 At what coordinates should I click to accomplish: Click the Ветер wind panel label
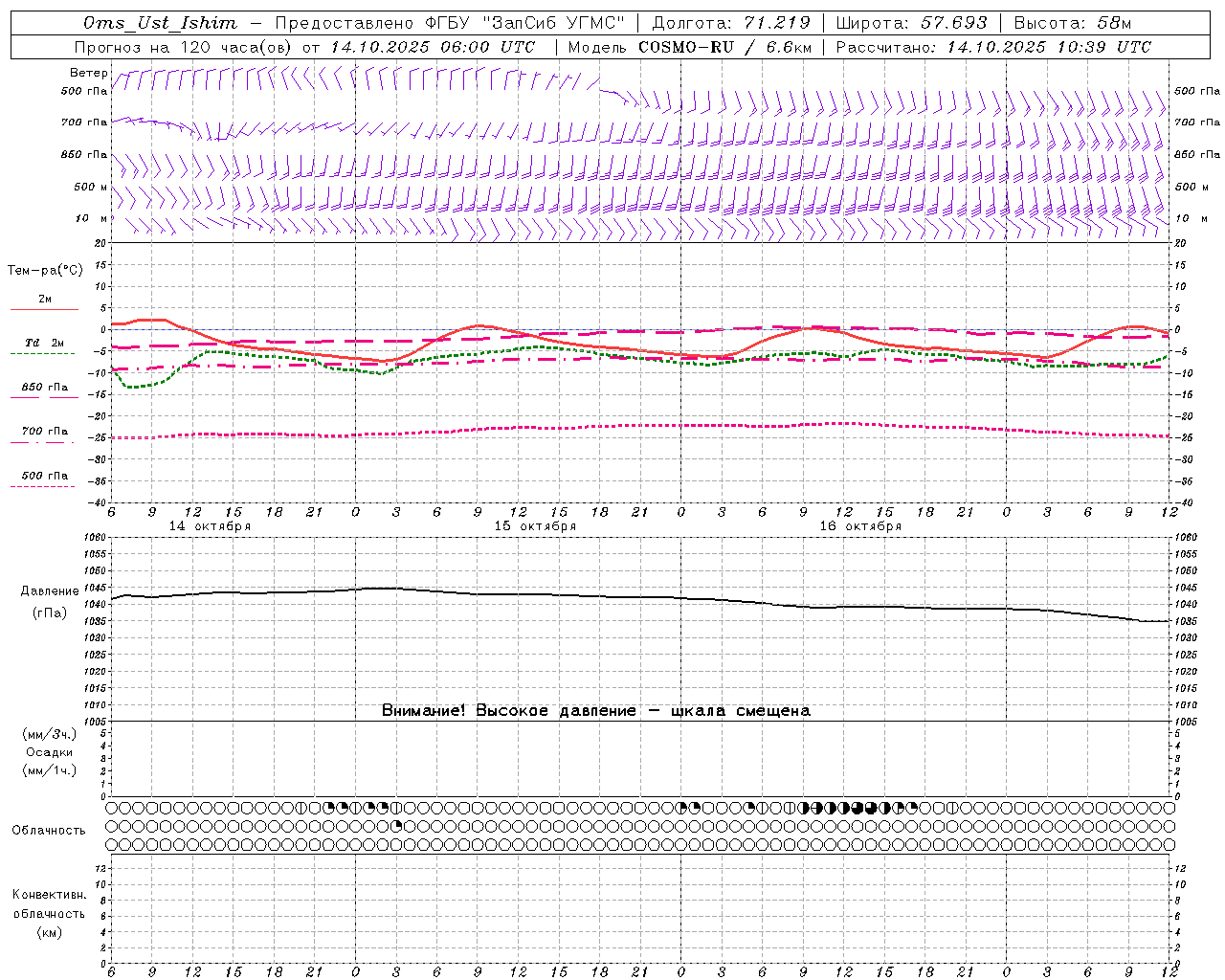(89, 73)
